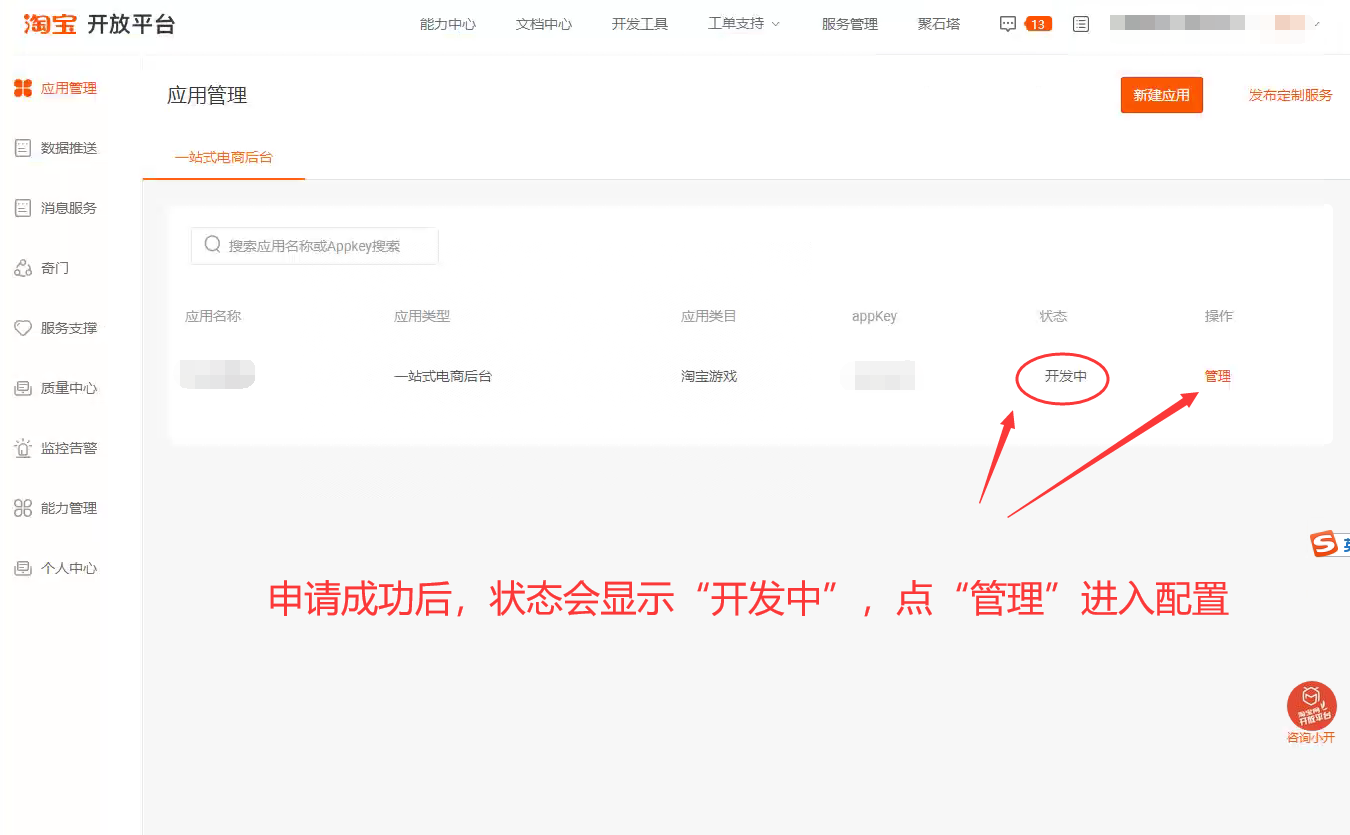This screenshot has height=835, width=1350.
Task: Click the 状态 column header
Action: click(x=1054, y=316)
